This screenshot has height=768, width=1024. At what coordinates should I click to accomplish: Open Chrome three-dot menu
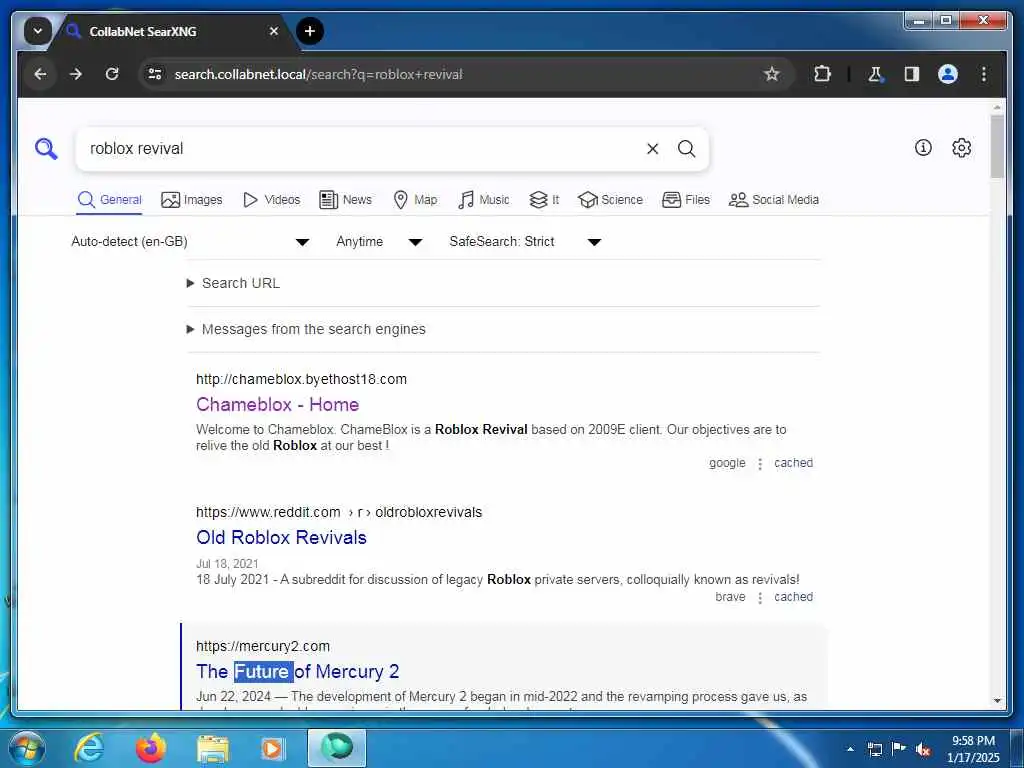pyautogui.click(x=984, y=74)
